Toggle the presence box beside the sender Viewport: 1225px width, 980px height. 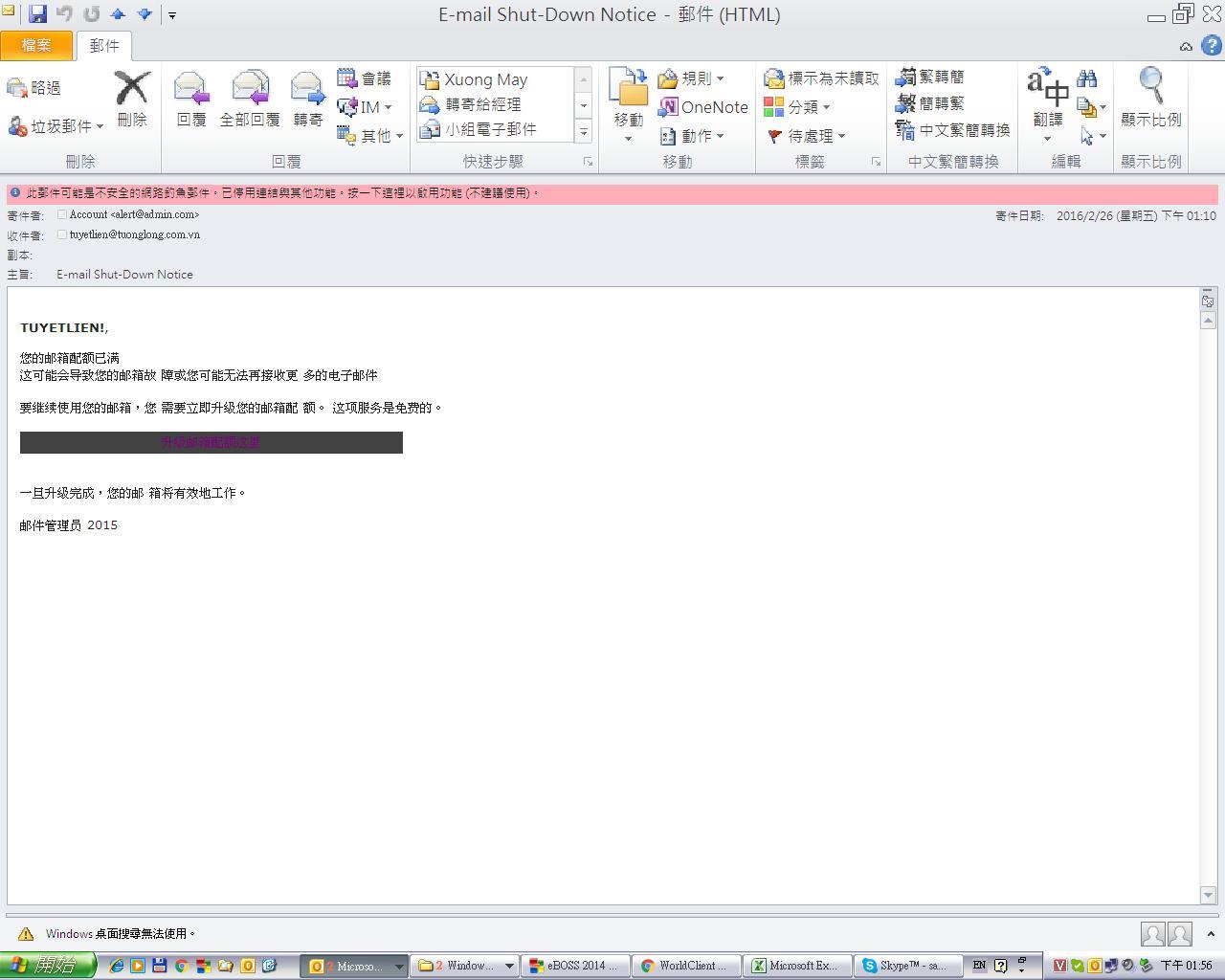tap(62, 214)
